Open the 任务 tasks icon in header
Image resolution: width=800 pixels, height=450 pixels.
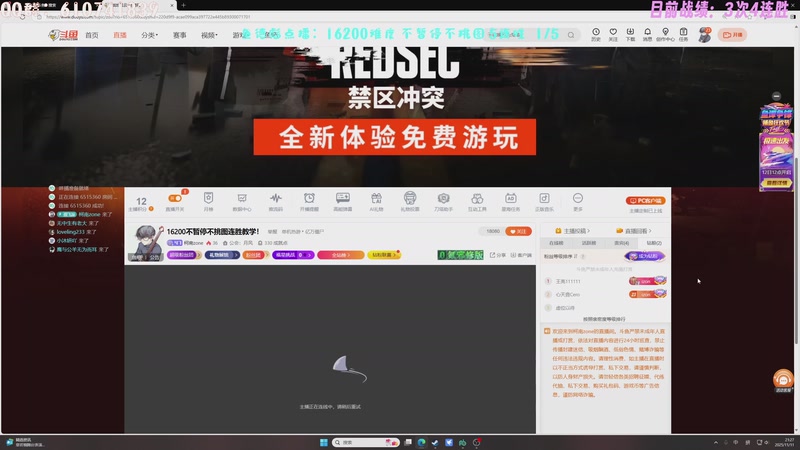(683, 34)
